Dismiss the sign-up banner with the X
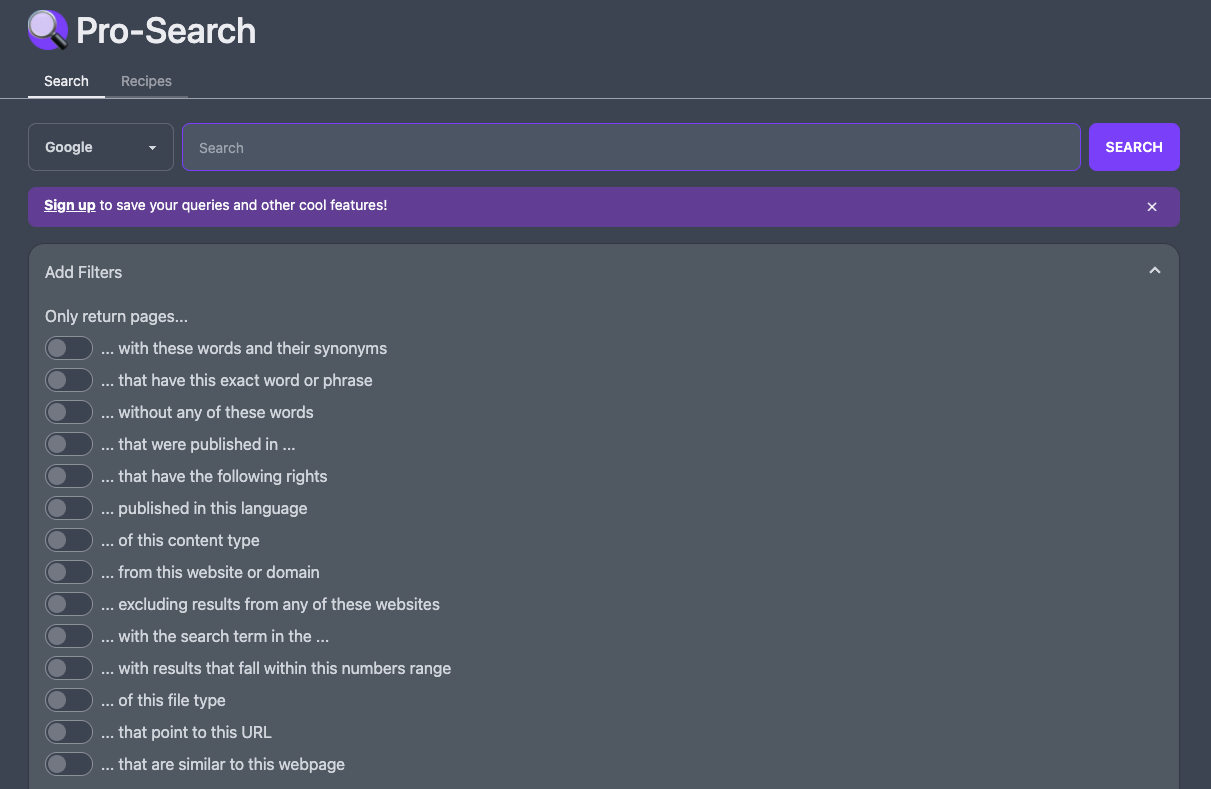The width and height of the screenshot is (1211, 789). coord(1152,207)
